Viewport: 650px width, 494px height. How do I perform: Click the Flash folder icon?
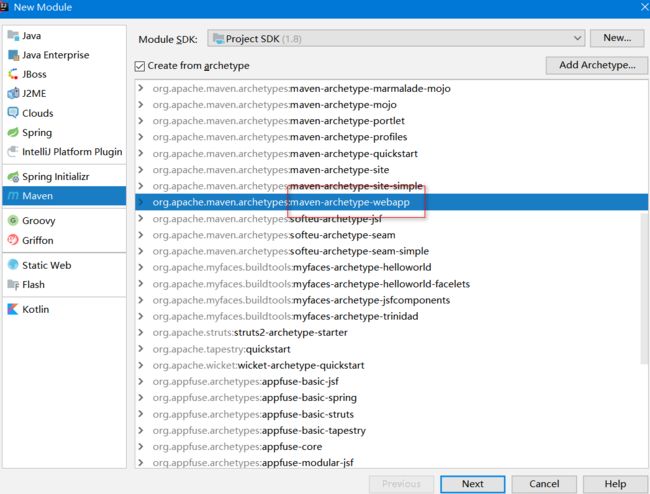(13, 284)
